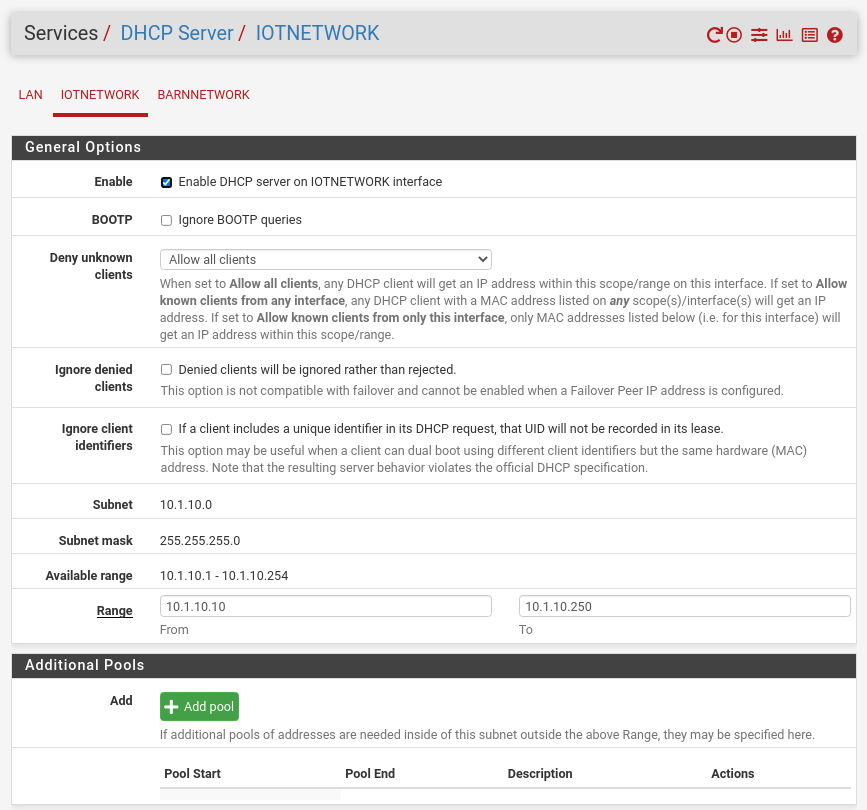Click the DHCP Server breadcrumb link
This screenshot has height=810, width=867.
coord(176,33)
